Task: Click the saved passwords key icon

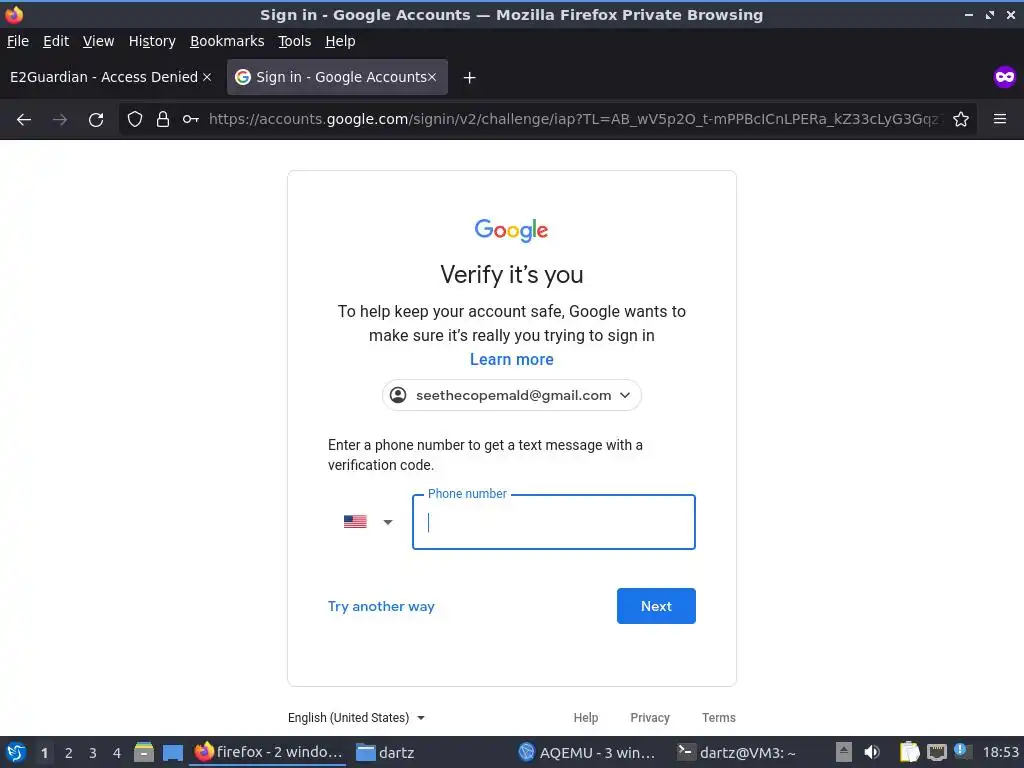Action: 191,119
